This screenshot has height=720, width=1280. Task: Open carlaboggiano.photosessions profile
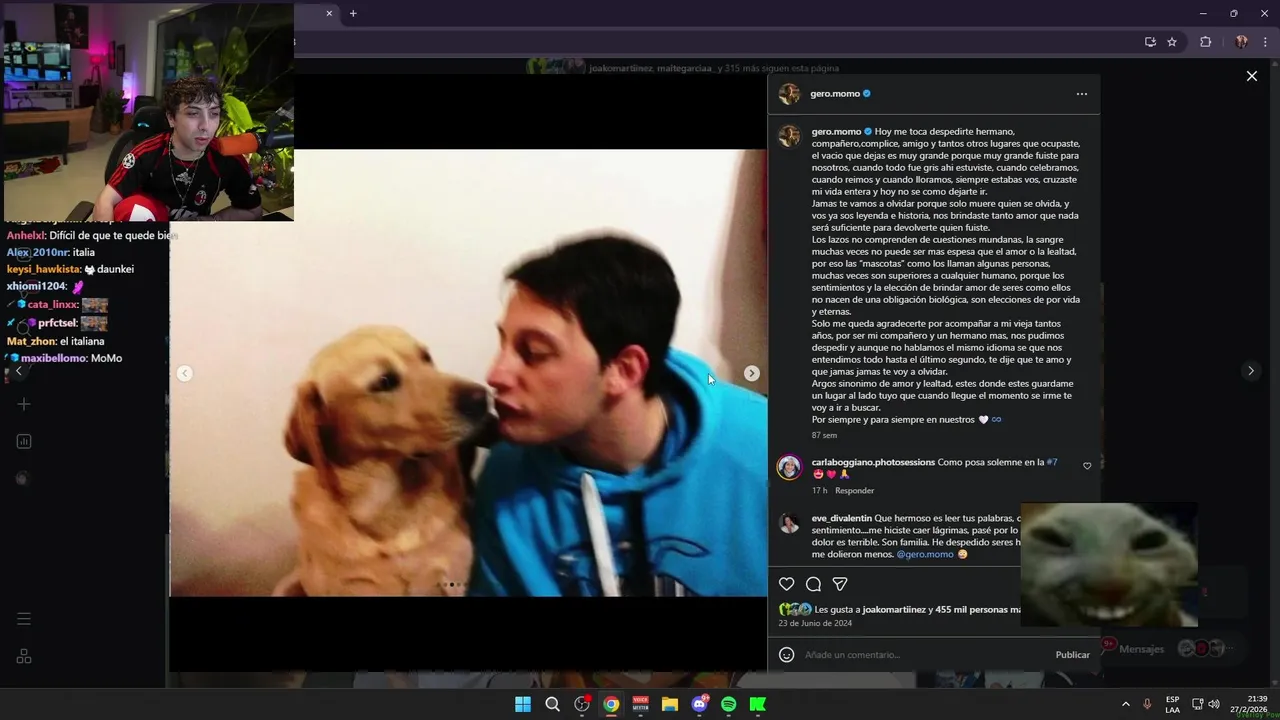tap(873, 462)
